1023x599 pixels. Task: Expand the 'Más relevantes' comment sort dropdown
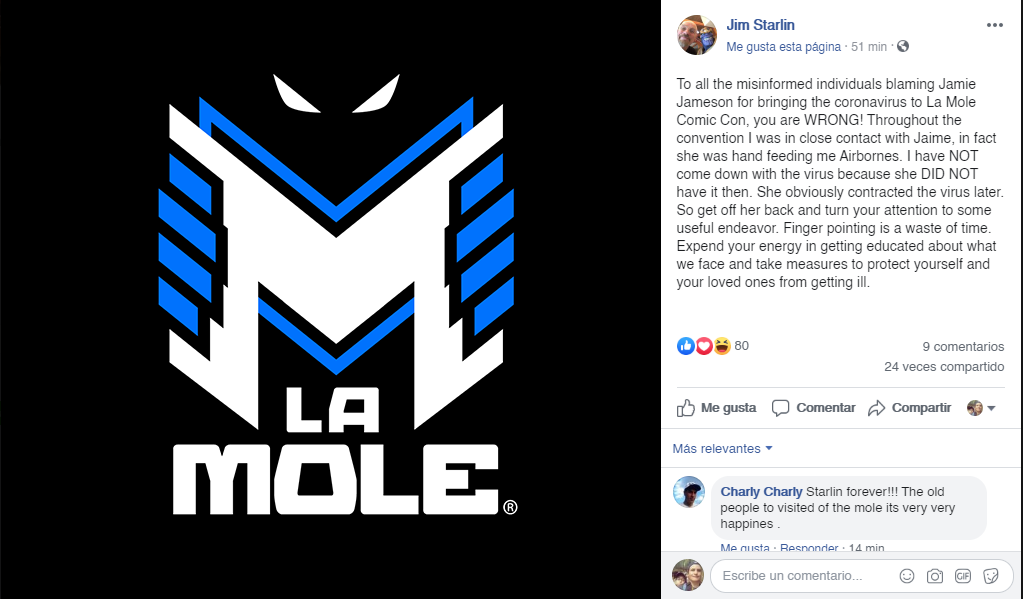point(722,449)
